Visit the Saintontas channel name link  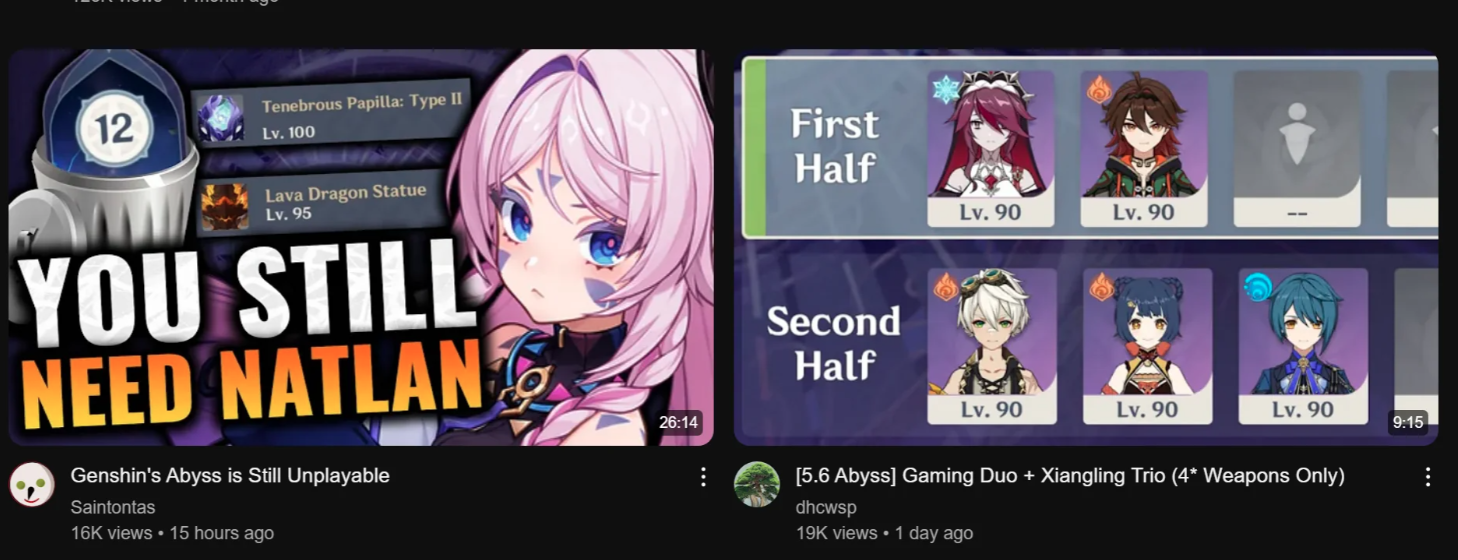coord(113,508)
